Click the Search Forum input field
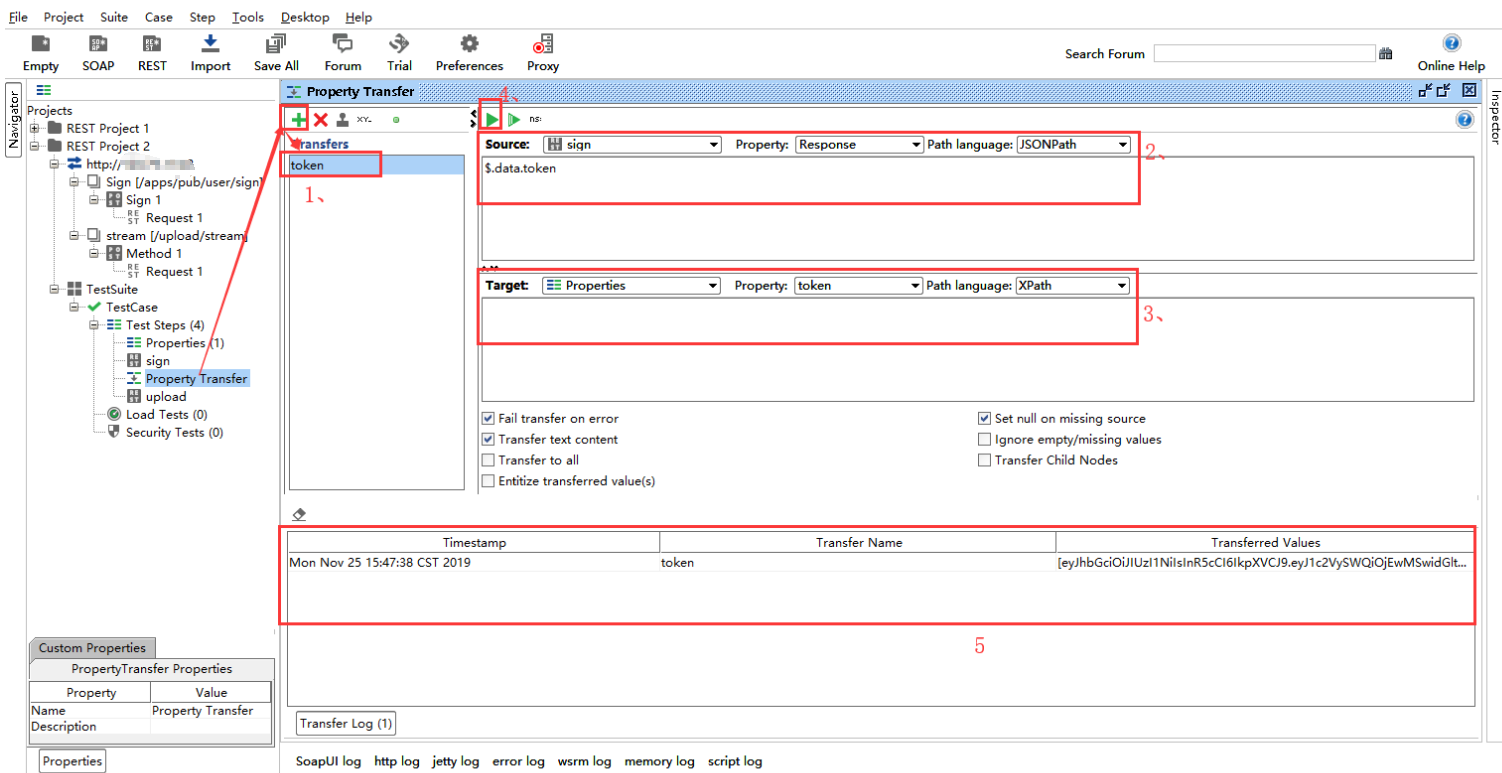This screenshot has height=773, width=1502. click(x=1264, y=54)
